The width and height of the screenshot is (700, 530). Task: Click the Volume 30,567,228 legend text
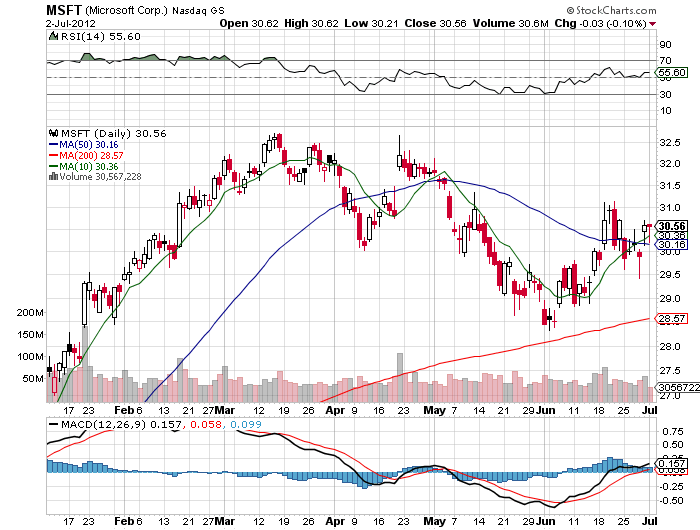[100, 176]
